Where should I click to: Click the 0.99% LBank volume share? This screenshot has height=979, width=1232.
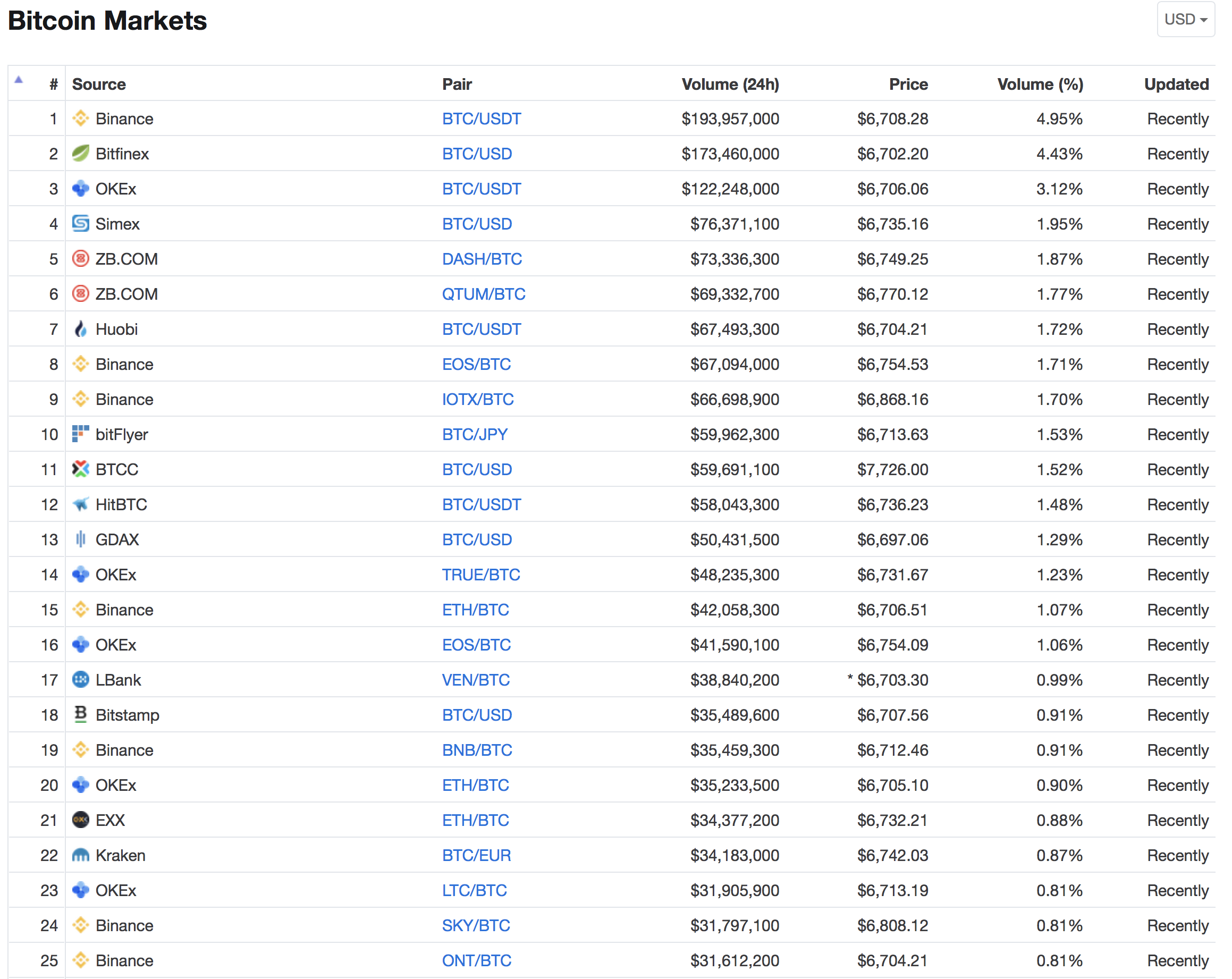[1059, 680]
